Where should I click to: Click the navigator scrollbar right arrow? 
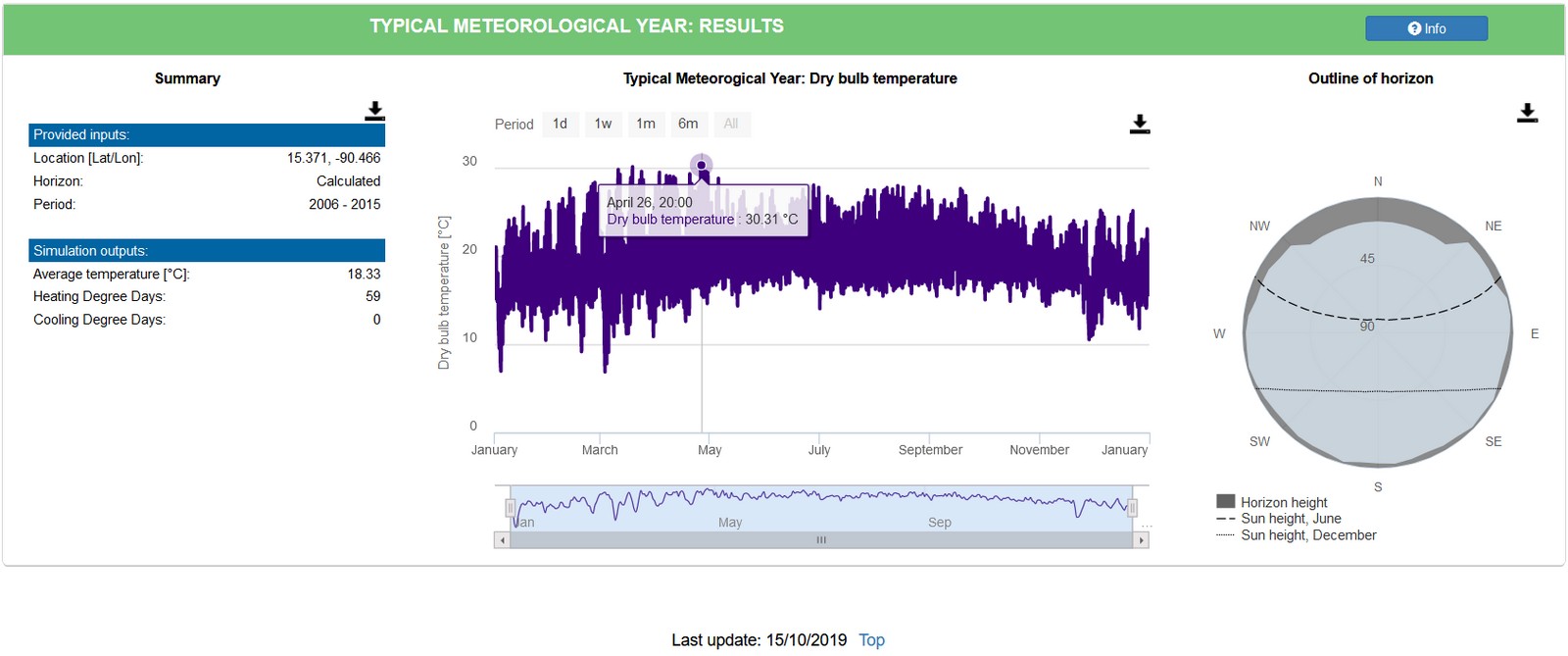[1141, 540]
